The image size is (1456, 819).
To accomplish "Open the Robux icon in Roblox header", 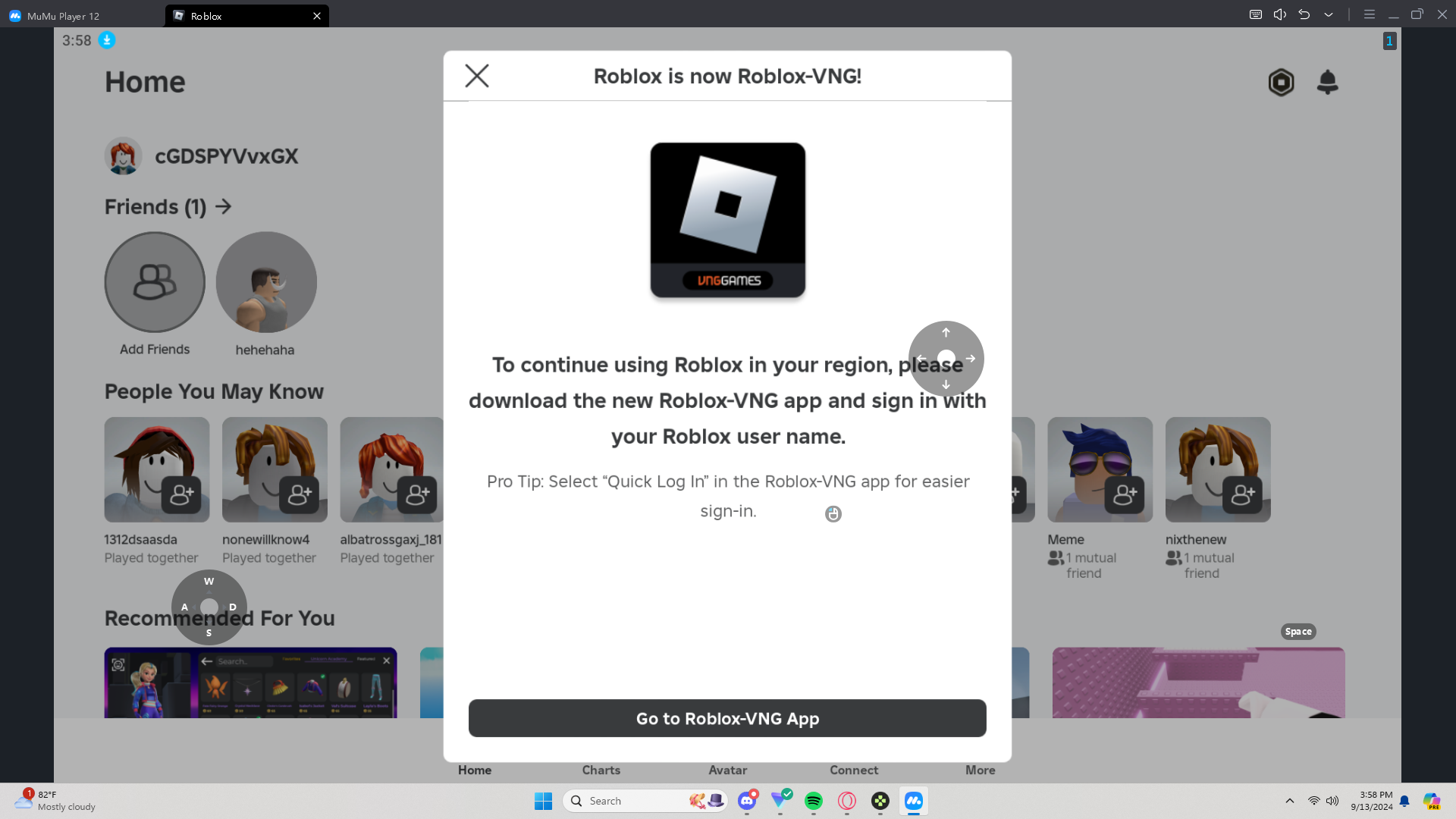I will pos(1281,82).
